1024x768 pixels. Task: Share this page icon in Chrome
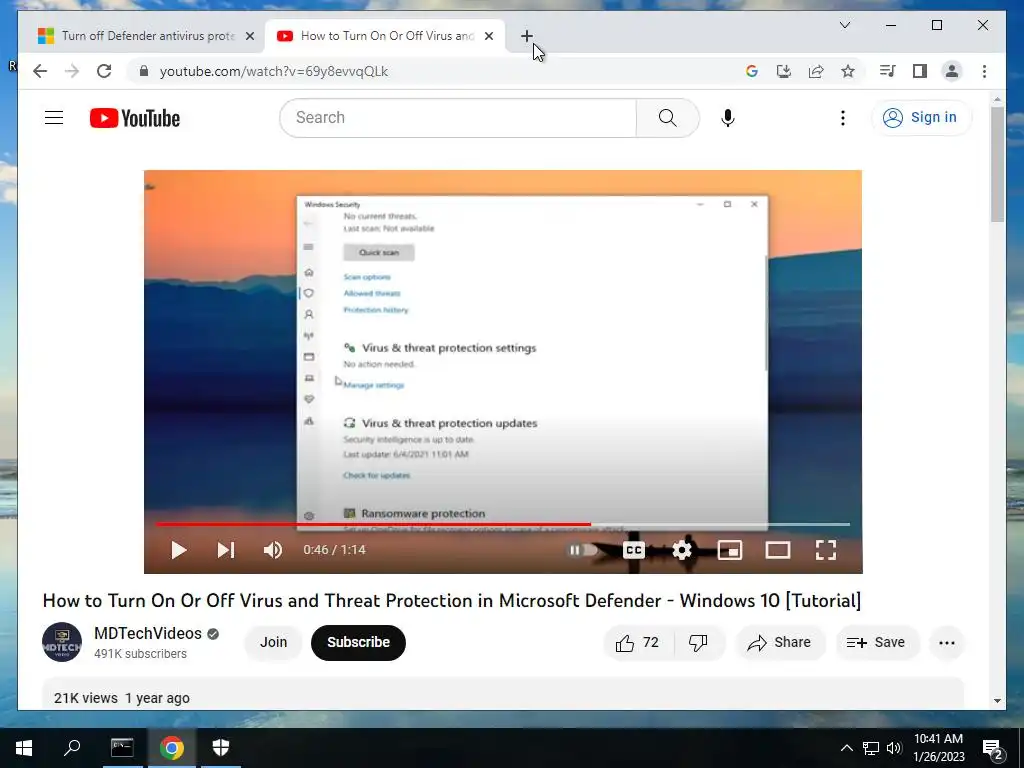tap(816, 71)
